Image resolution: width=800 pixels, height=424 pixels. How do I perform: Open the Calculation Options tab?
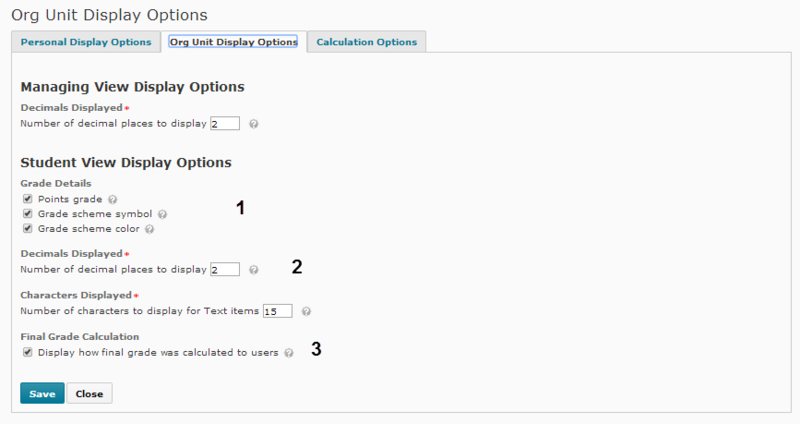point(366,42)
